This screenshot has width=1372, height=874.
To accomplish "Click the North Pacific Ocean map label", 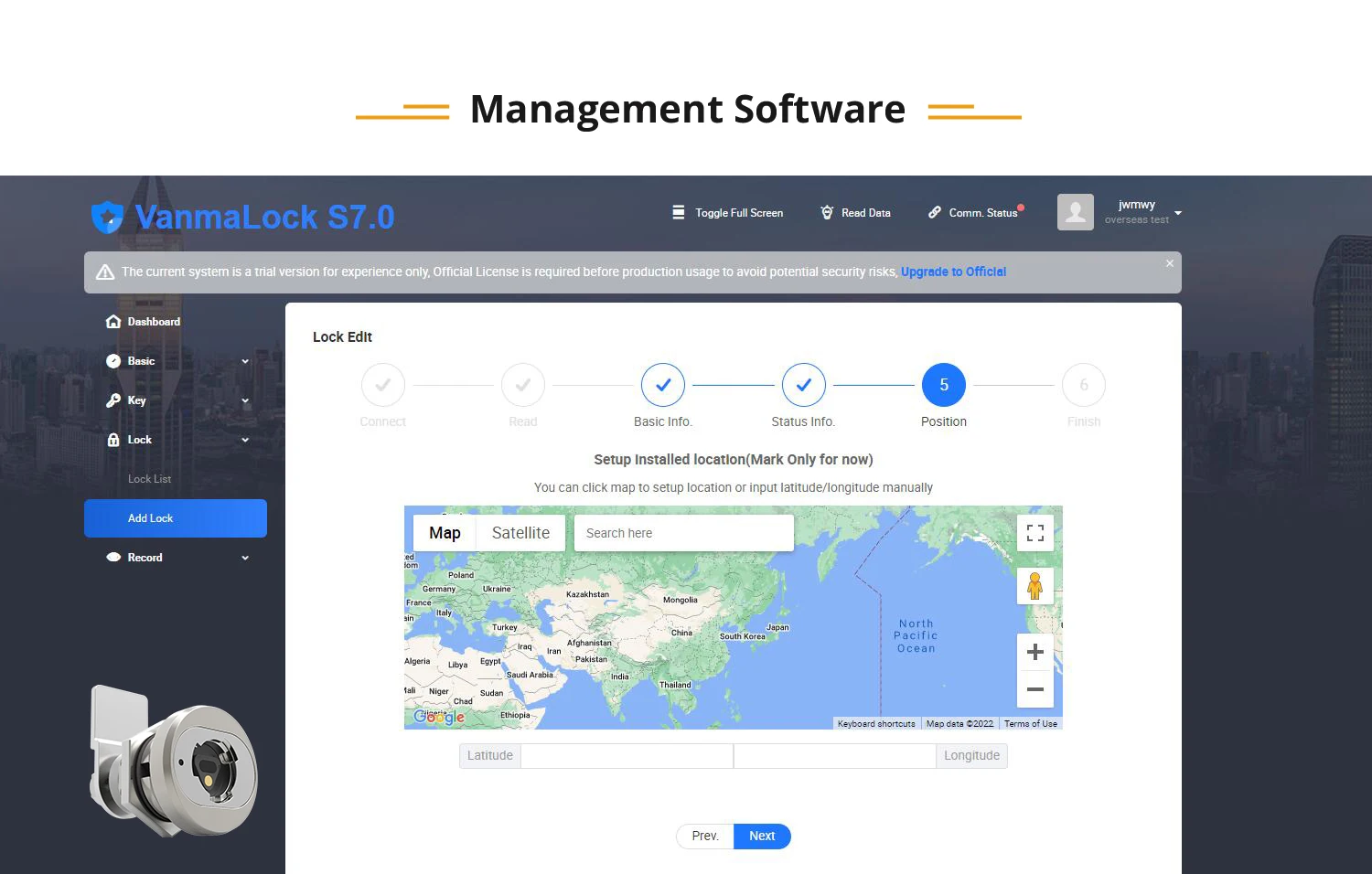I will point(916,636).
